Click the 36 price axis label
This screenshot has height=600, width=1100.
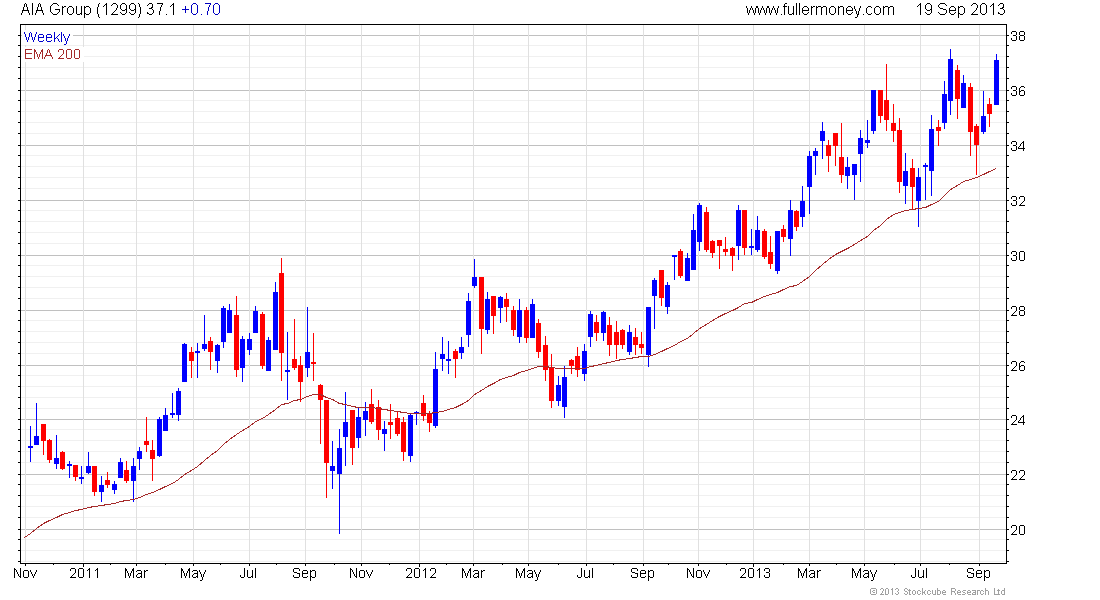[1017, 91]
